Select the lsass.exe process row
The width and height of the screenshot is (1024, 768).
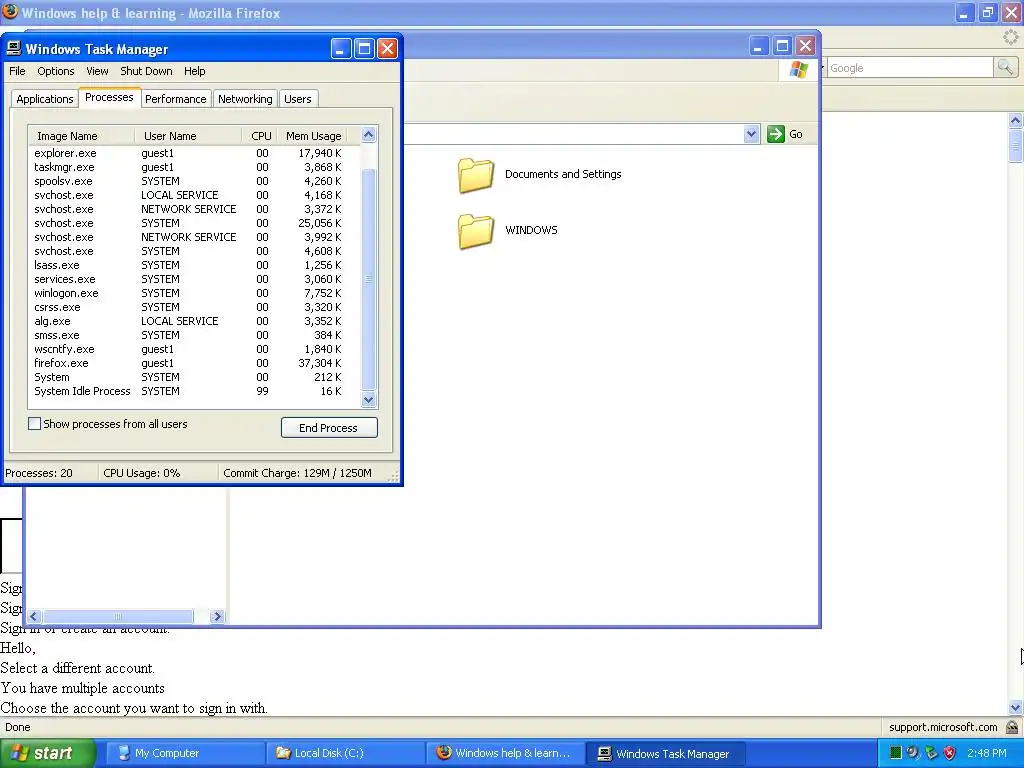click(194, 265)
